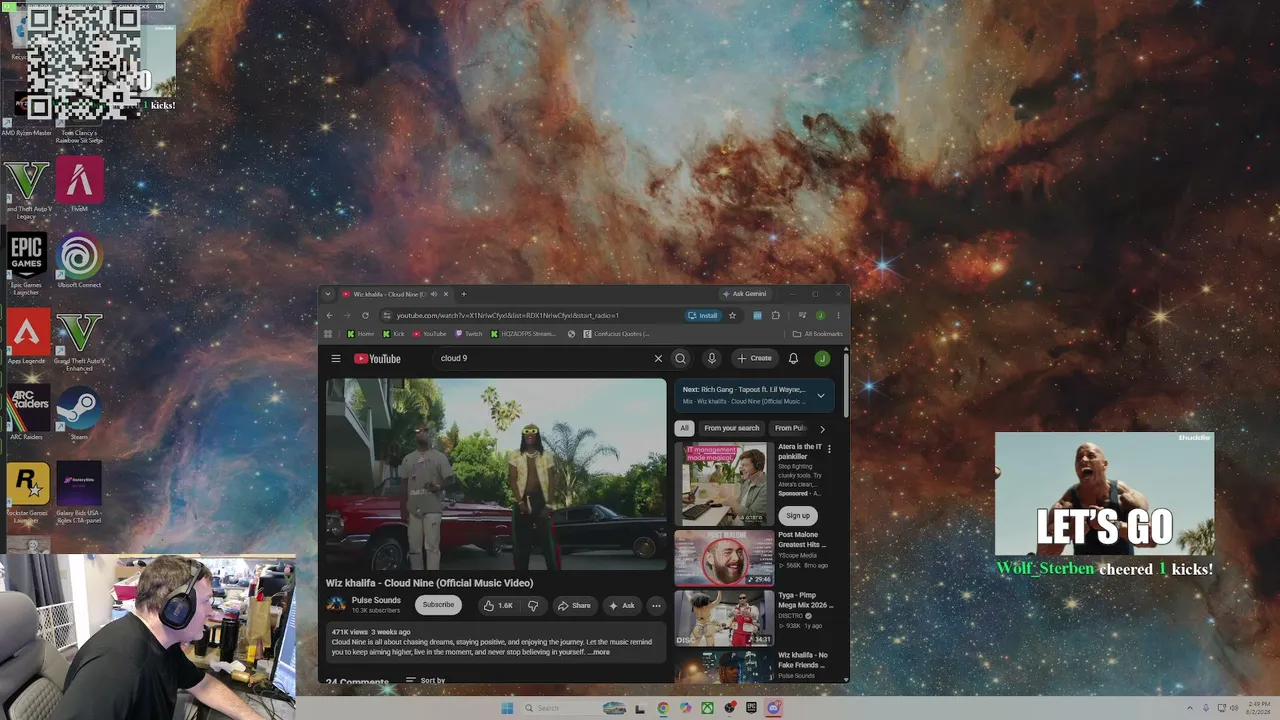Image resolution: width=1280 pixels, height=720 pixels.
Task: Click the Chrome address bar URL
Action: click(x=508, y=316)
